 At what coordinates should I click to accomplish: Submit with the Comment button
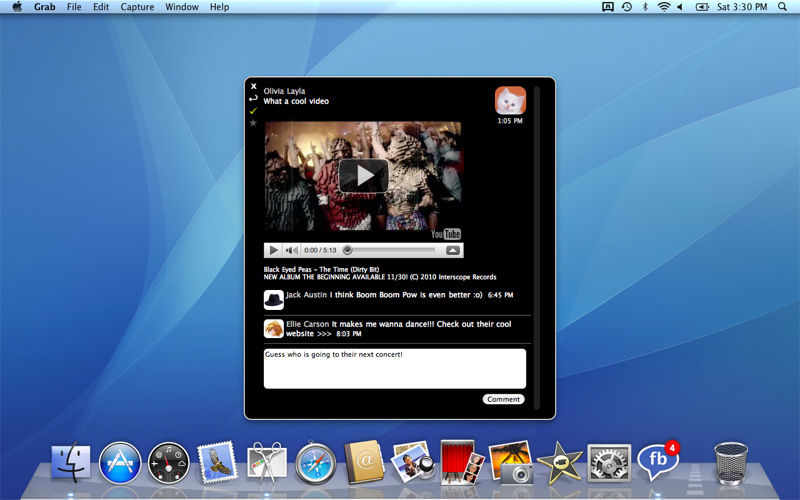point(503,399)
